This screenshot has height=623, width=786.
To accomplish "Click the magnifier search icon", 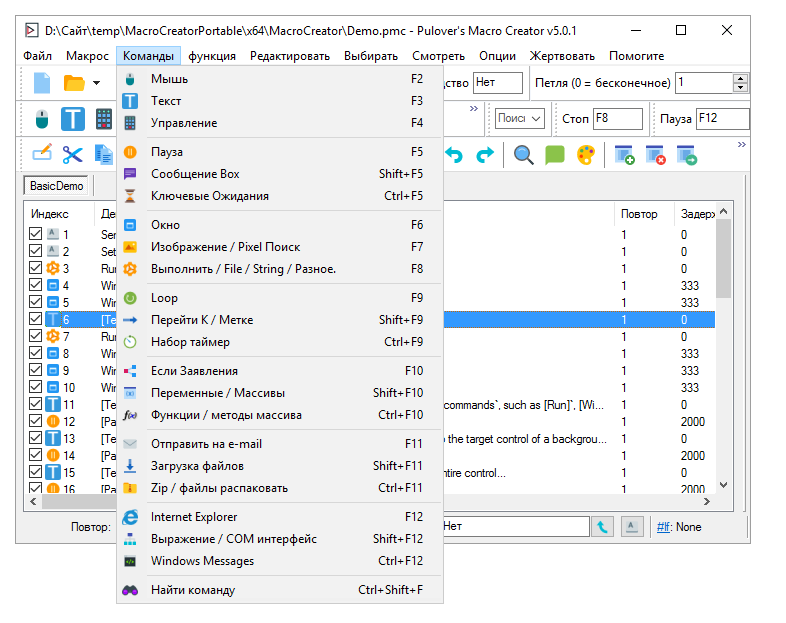I will click(523, 155).
